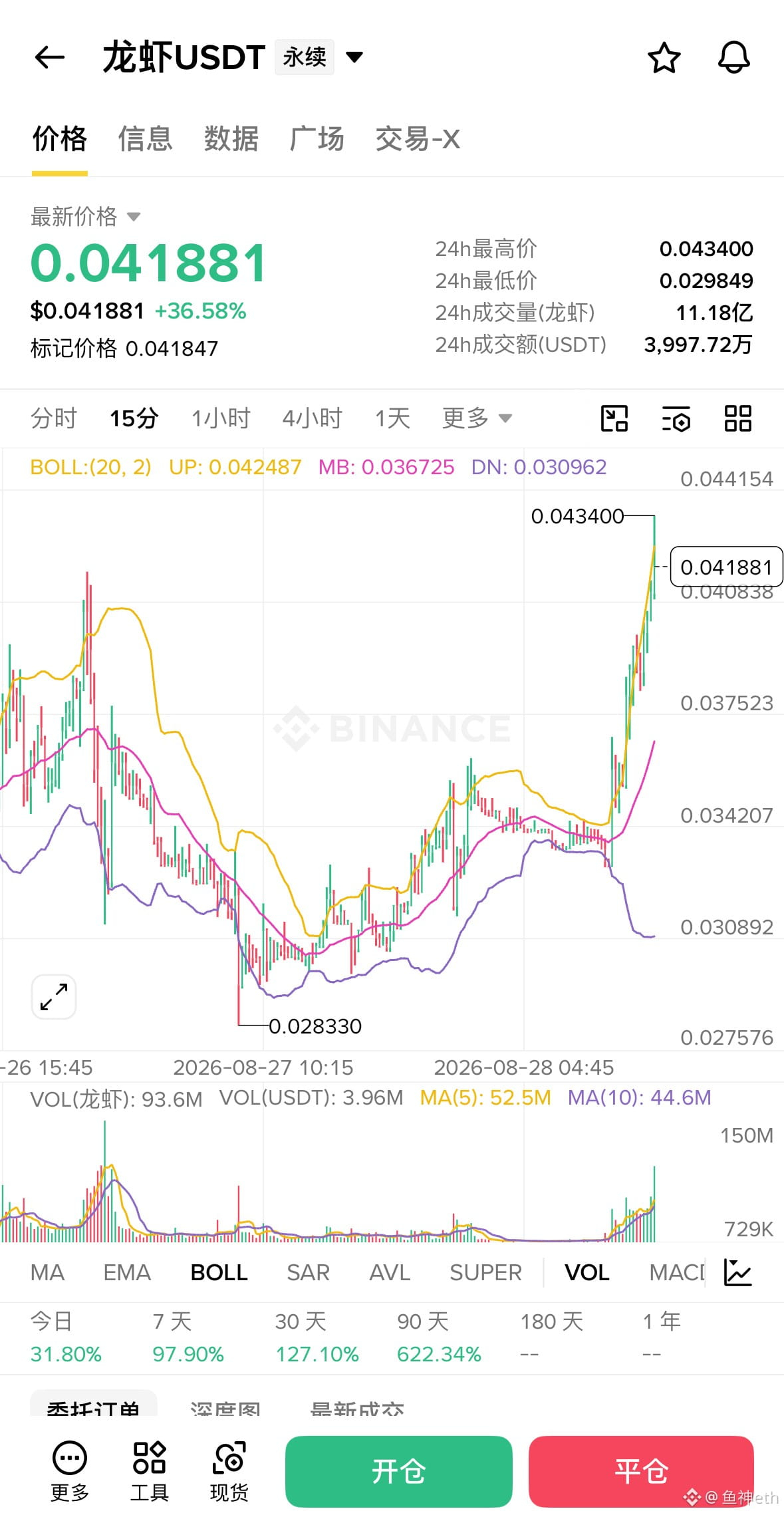Tap 标记价格 0.041847 text

[x=124, y=348]
